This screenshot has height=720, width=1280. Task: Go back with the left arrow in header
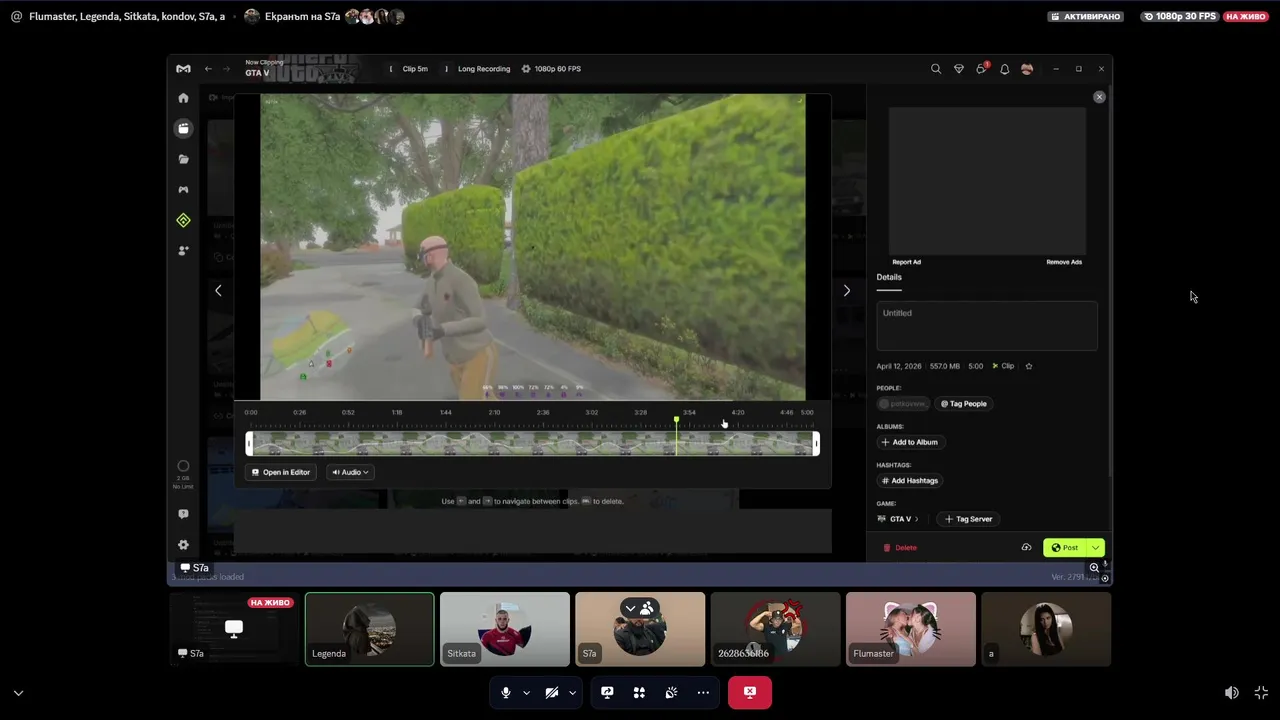pyautogui.click(x=208, y=69)
